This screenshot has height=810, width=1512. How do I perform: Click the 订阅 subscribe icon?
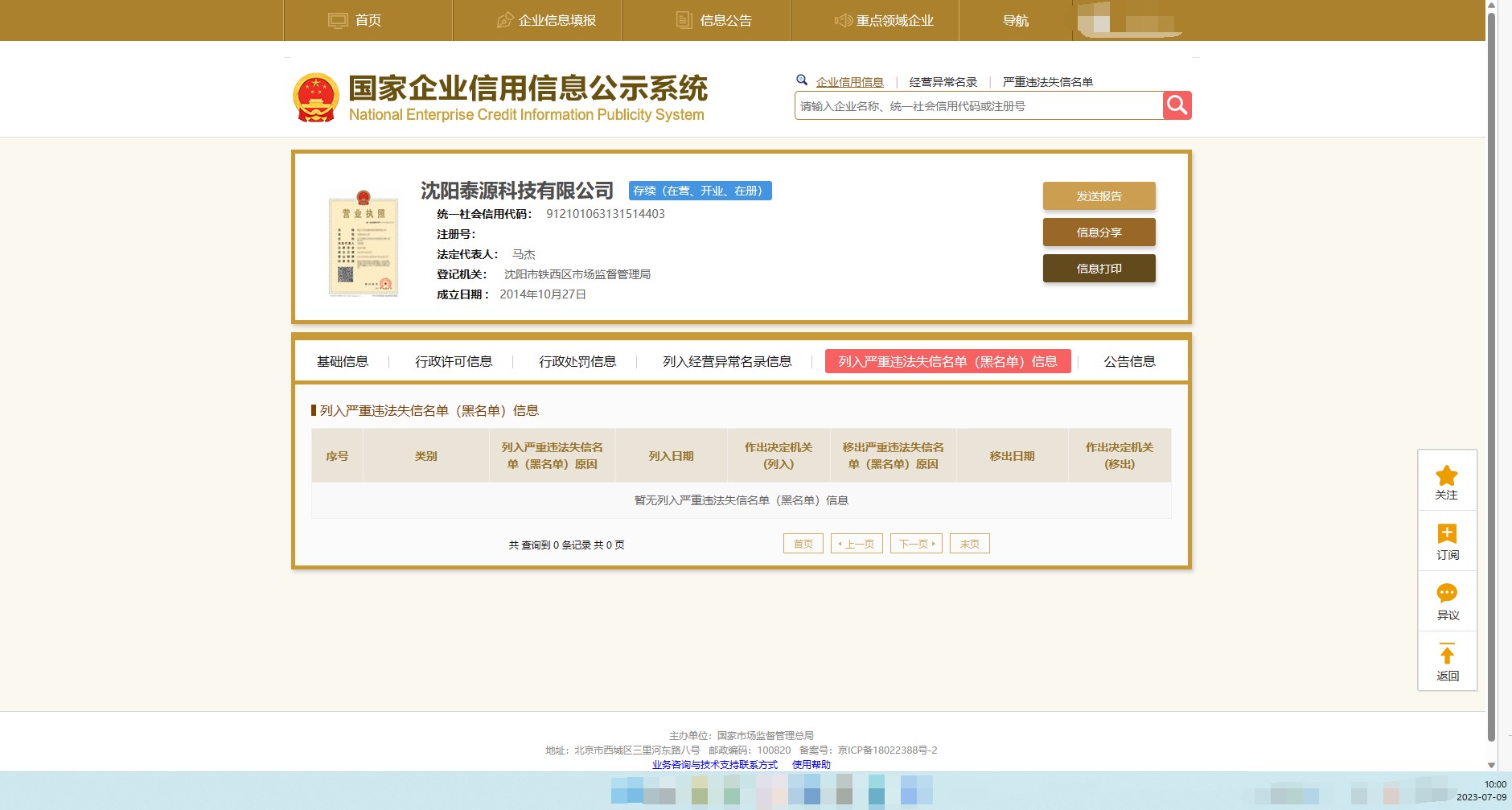coord(1447,534)
